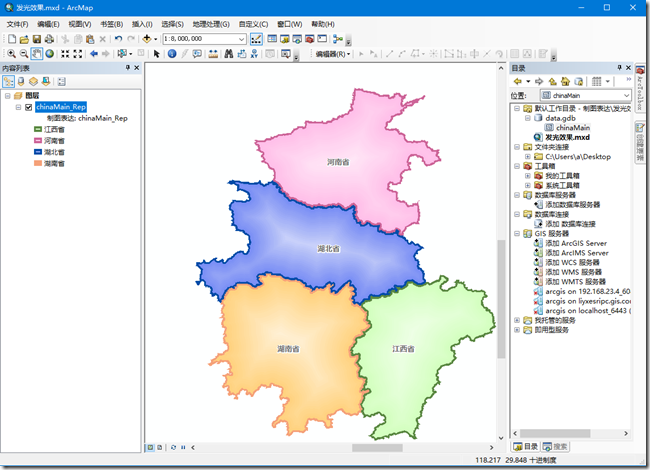Open the 自定义(C) menu
Screen dimensions: 650x470
[253, 24]
